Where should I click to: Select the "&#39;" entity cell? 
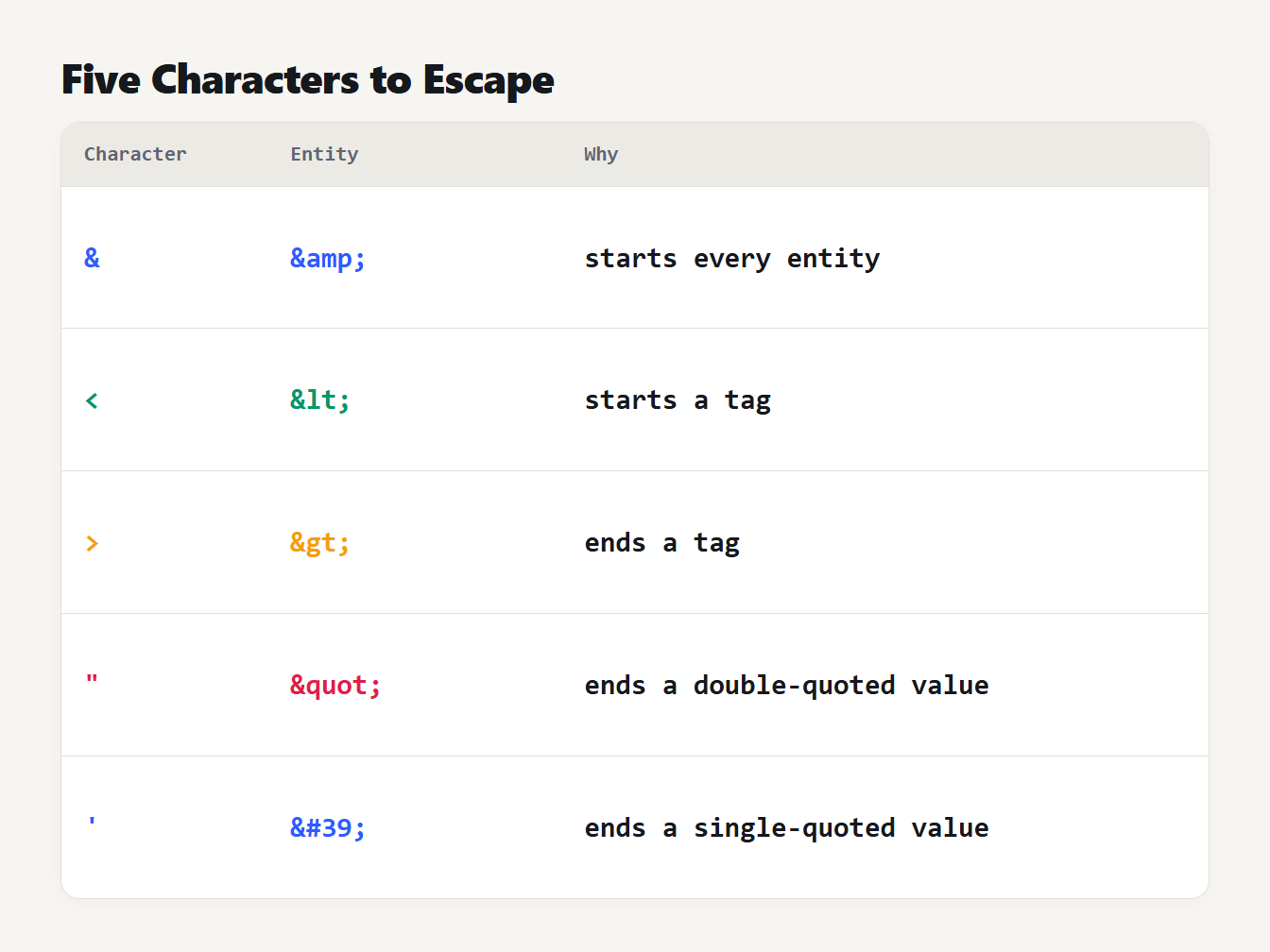coord(328,828)
